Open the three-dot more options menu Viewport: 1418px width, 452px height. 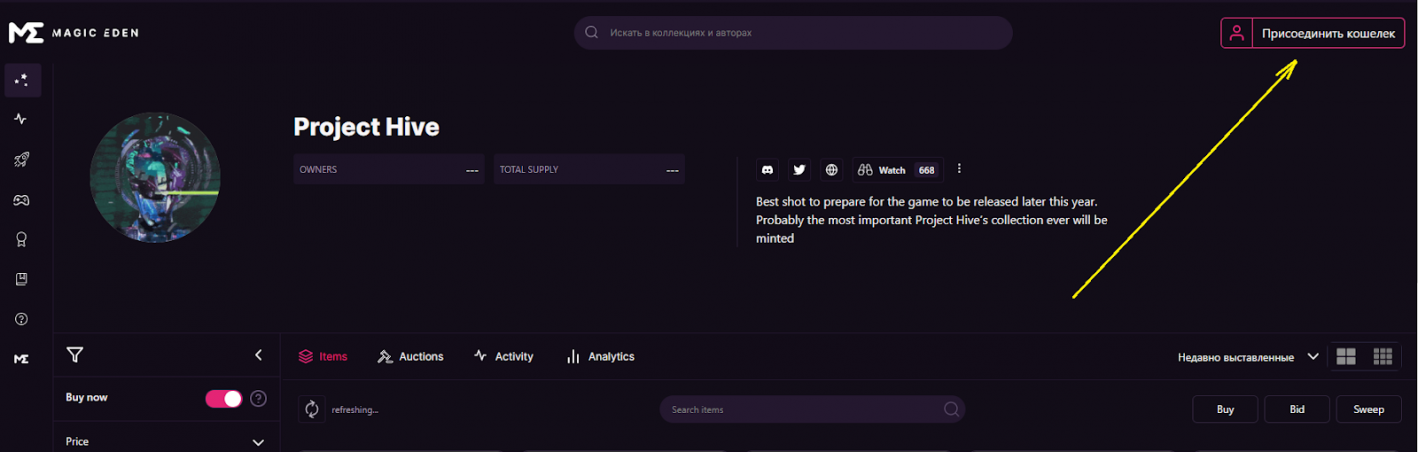[x=959, y=169]
